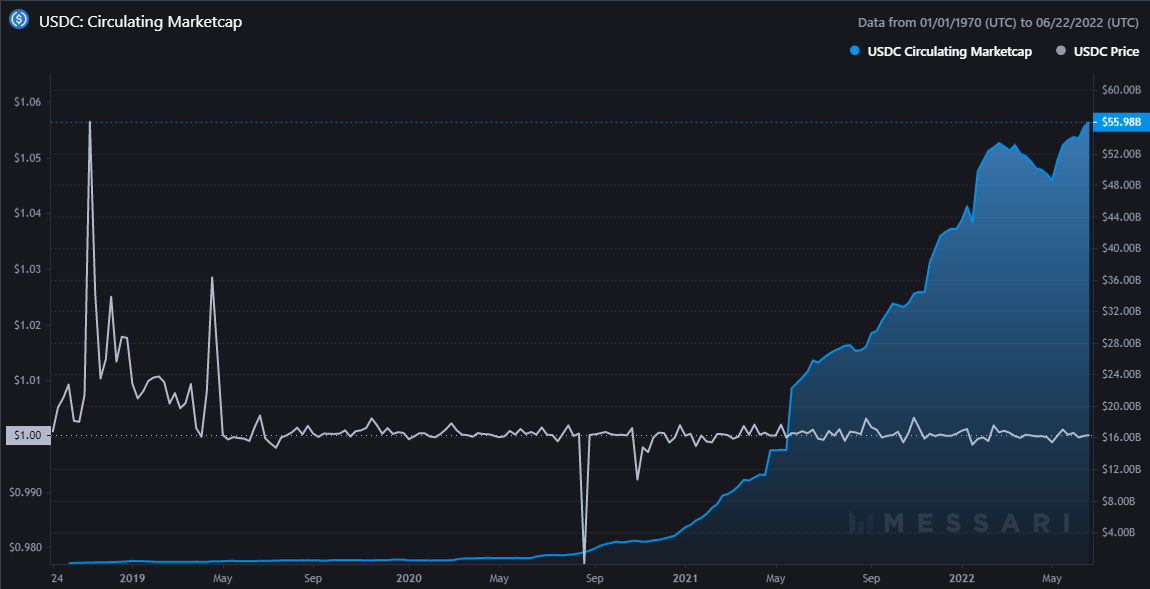Image resolution: width=1150 pixels, height=589 pixels.
Task: Hide the USDC Circulating Marketcap series label
Action: click(950, 51)
